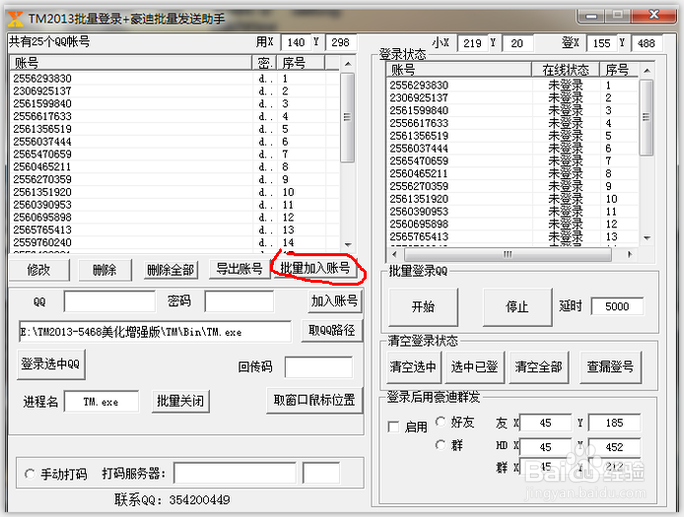This screenshot has height=517, width=684.
Task: Click the 回传码 input field
Action: [319, 367]
